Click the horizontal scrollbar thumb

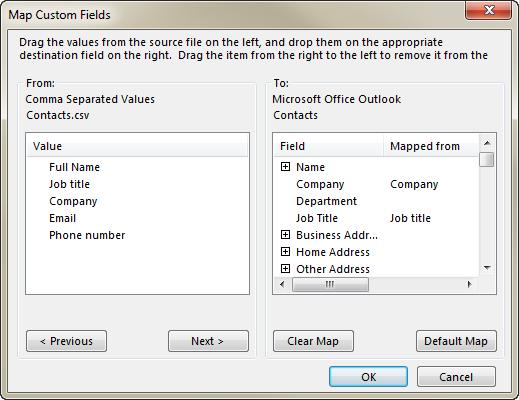tap(330, 284)
